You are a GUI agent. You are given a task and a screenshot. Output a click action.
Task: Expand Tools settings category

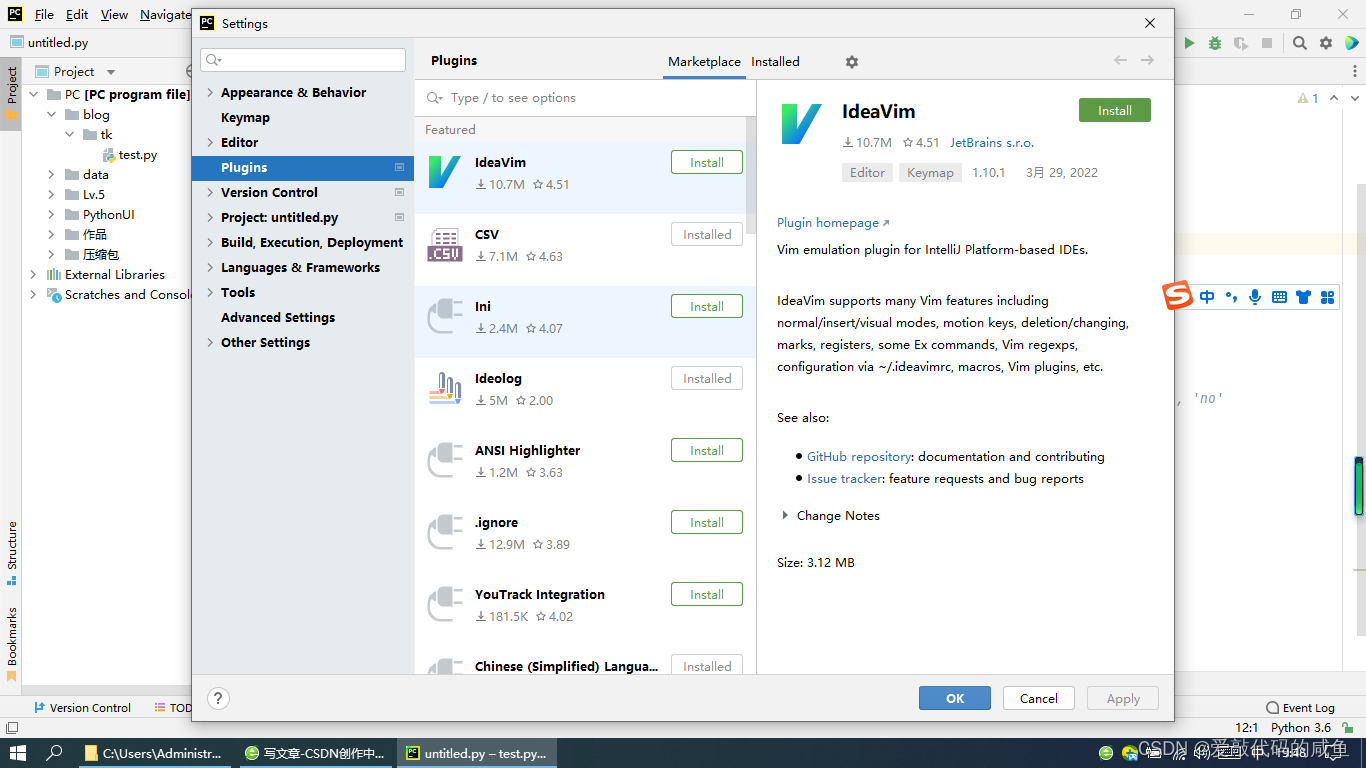(210, 292)
